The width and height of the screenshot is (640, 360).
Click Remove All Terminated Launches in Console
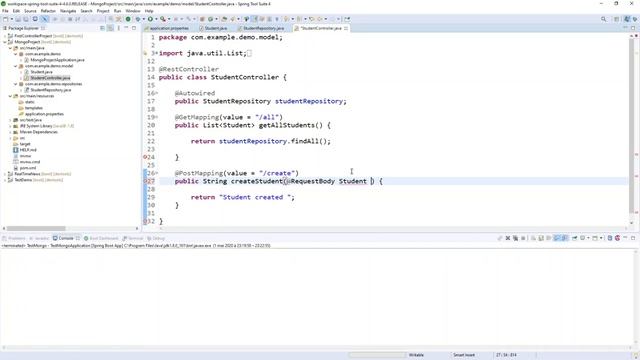(x=516, y=238)
